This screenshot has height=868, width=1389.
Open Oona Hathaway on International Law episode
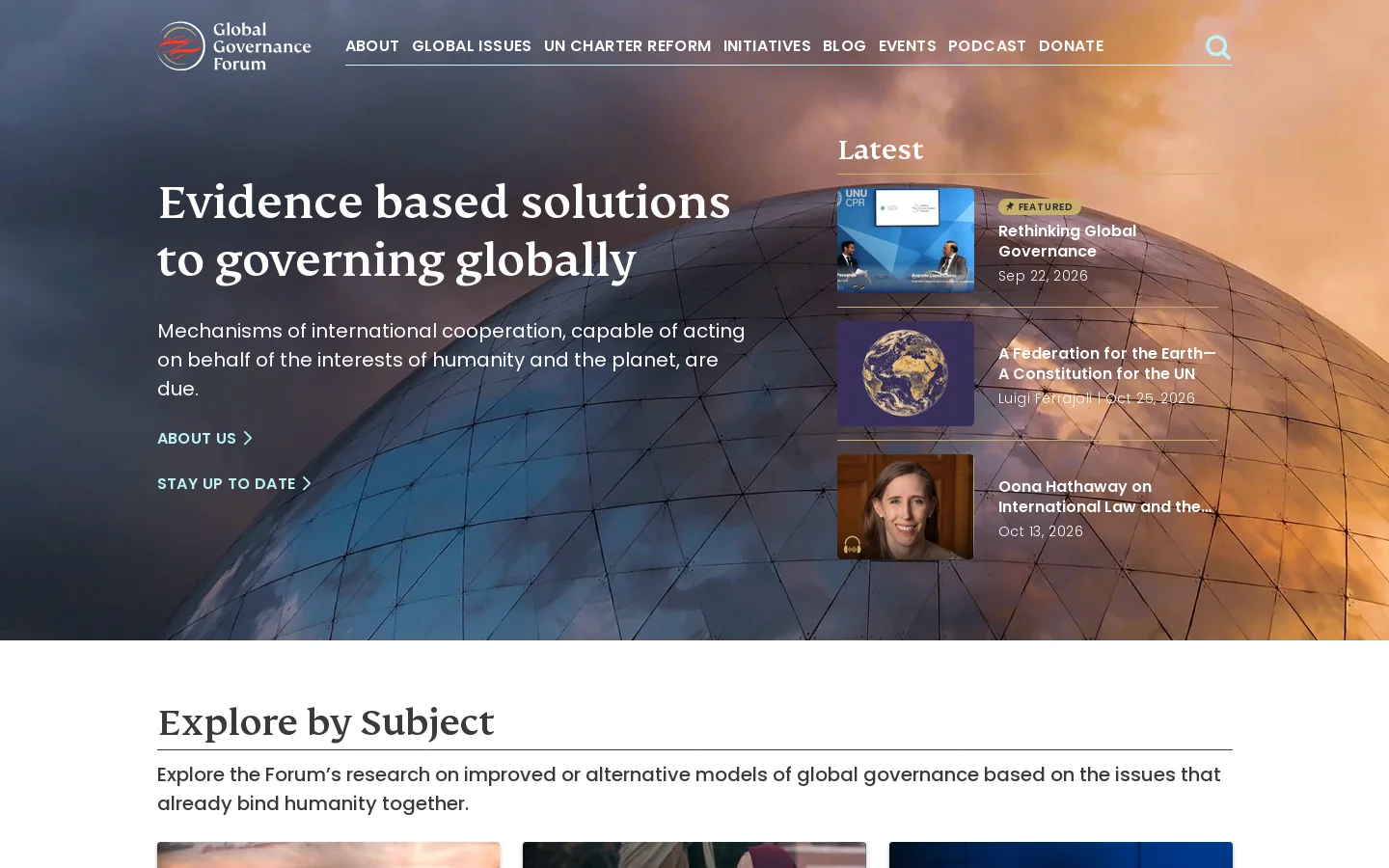click(1104, 497)
